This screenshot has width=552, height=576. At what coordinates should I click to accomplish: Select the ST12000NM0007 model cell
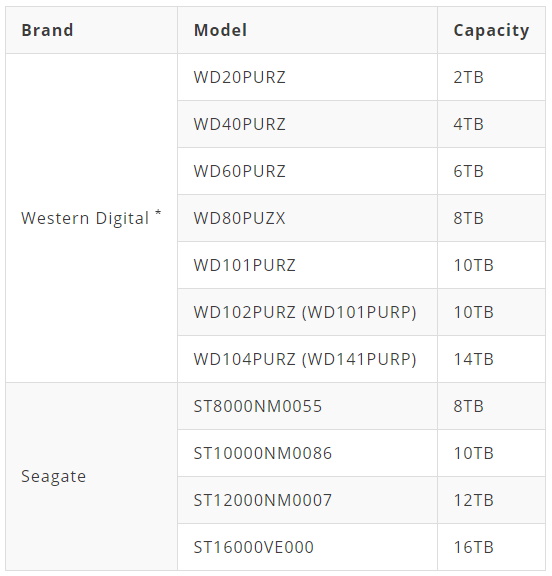307,500
